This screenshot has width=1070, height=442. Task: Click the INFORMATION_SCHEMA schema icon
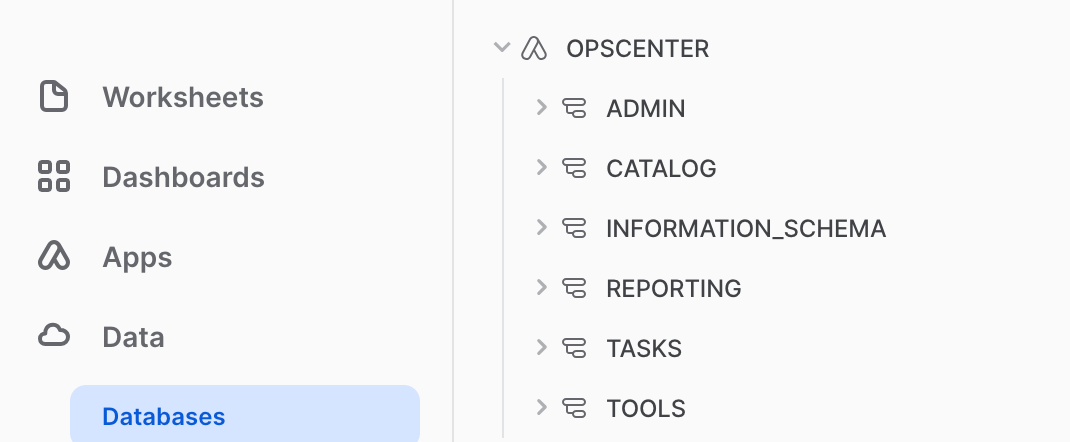click(x=574, y=228)
